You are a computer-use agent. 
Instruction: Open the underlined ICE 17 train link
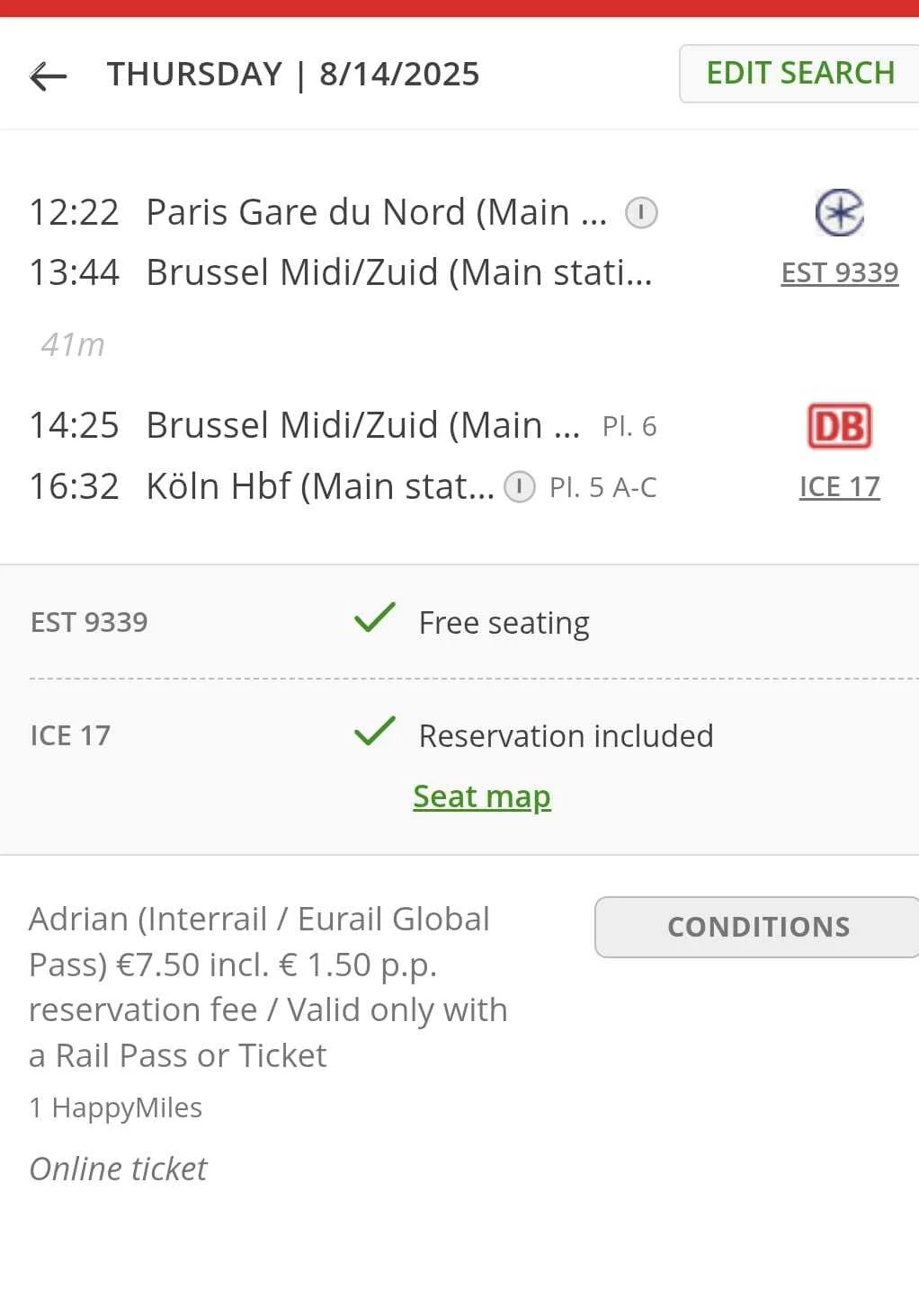[839, 486]
